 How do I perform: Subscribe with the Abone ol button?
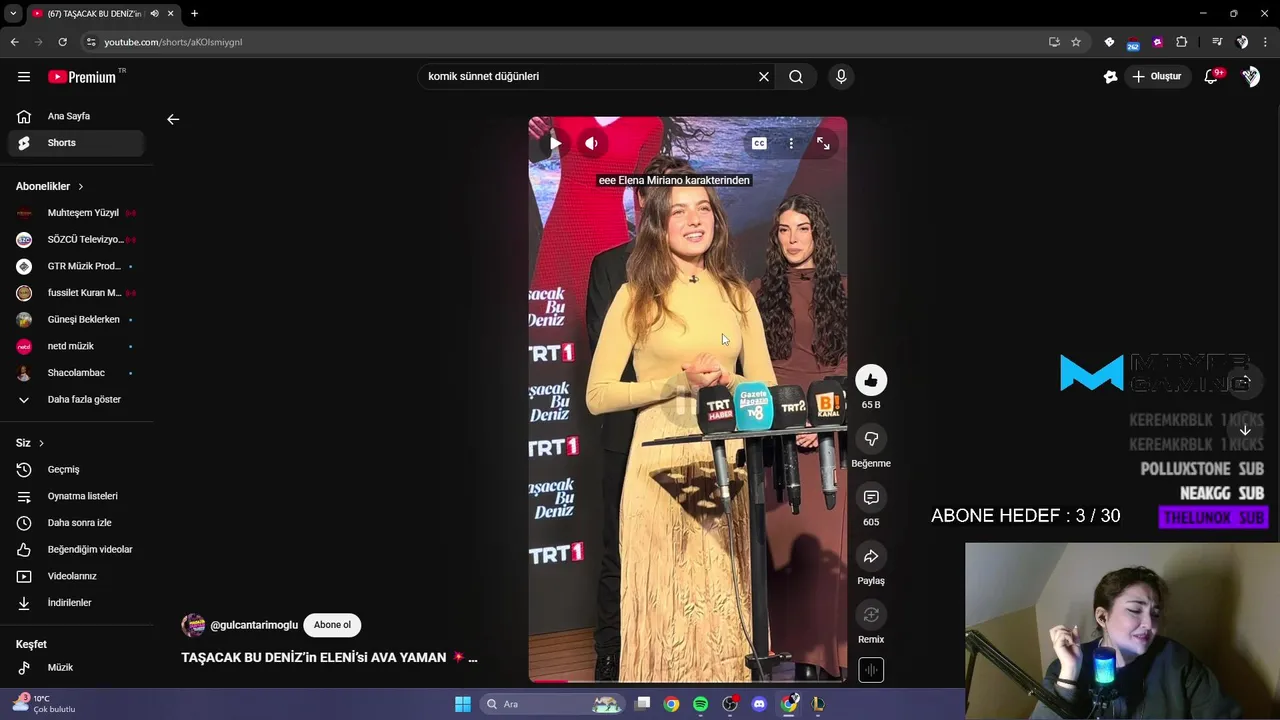[x=332, y=625]
